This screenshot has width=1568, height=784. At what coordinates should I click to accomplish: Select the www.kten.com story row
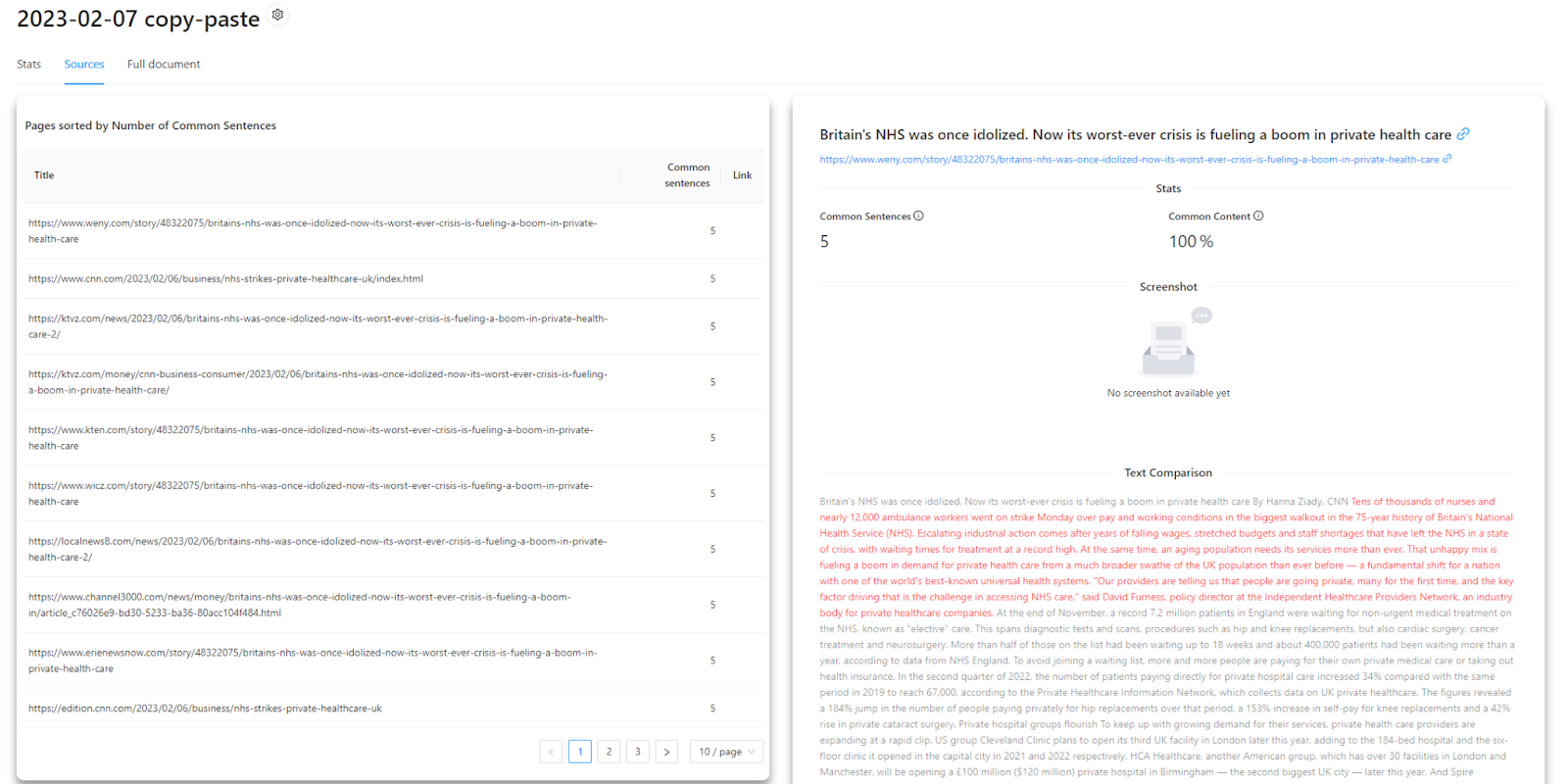coord(393,438)
